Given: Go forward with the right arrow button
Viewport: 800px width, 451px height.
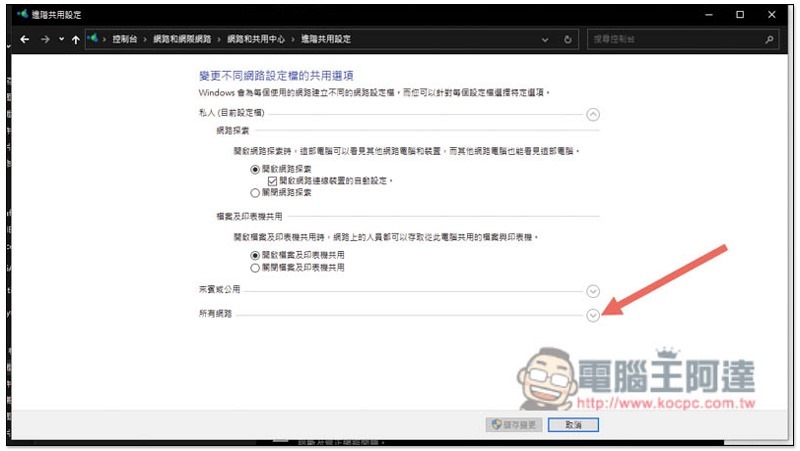Looking at the screenshot, I should pyautogui.click(x=45, y=39).
